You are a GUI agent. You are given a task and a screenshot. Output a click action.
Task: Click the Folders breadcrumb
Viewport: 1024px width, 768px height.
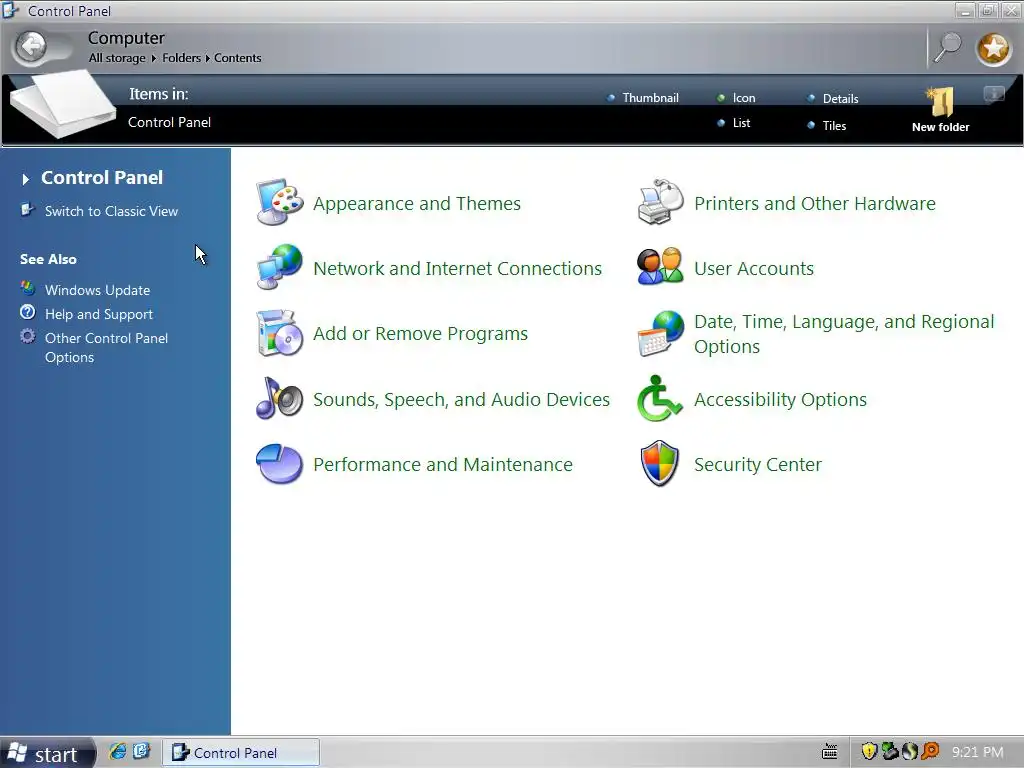182,58
